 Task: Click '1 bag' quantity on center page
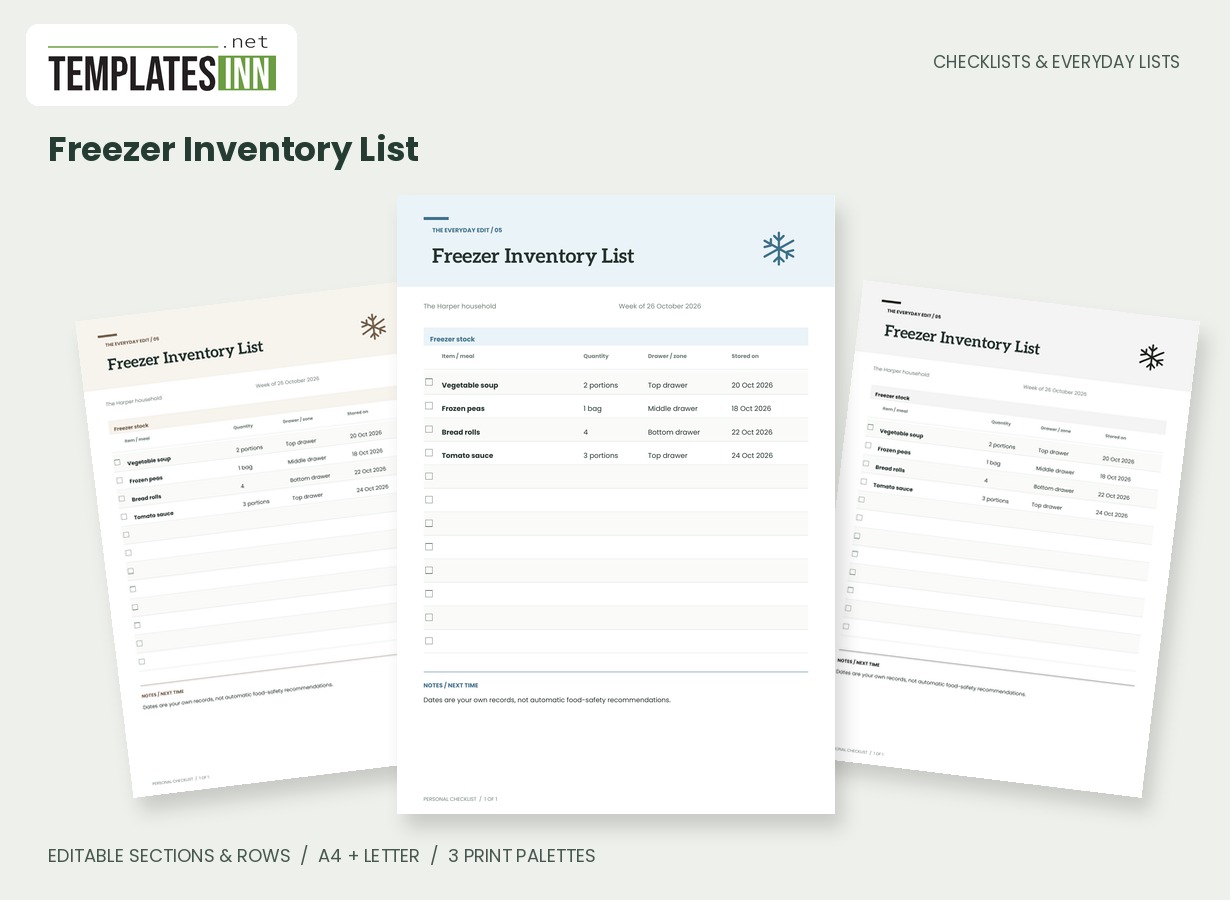click(x=593, y=408)
